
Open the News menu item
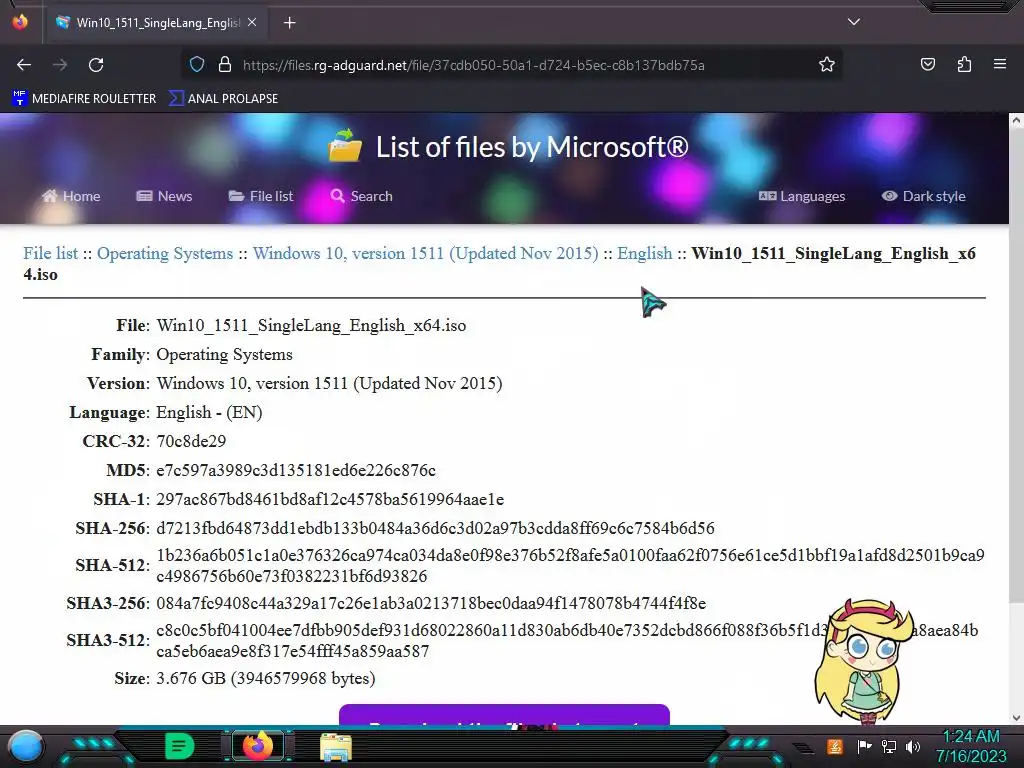[164, 196]
